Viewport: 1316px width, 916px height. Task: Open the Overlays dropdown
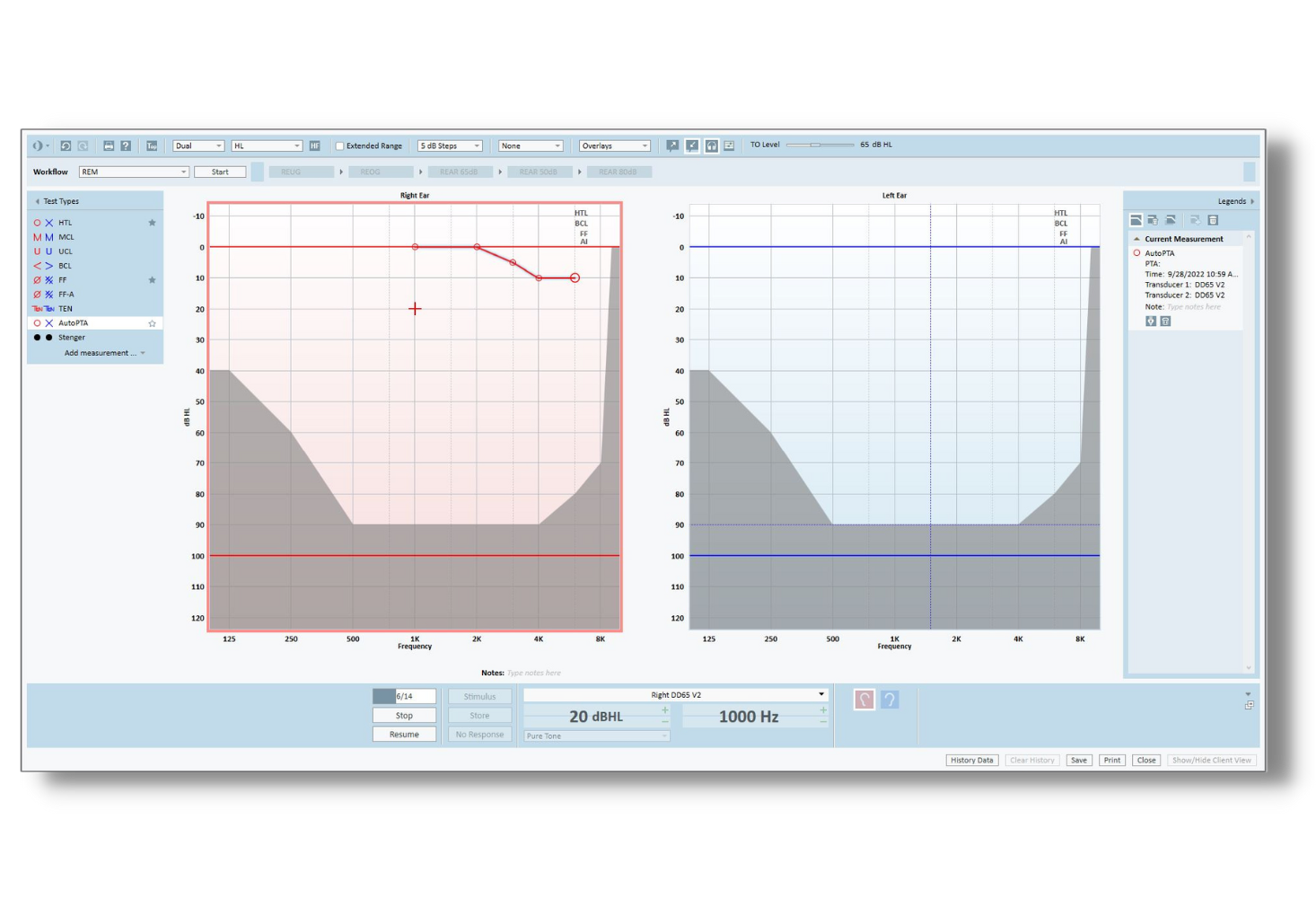614,145
